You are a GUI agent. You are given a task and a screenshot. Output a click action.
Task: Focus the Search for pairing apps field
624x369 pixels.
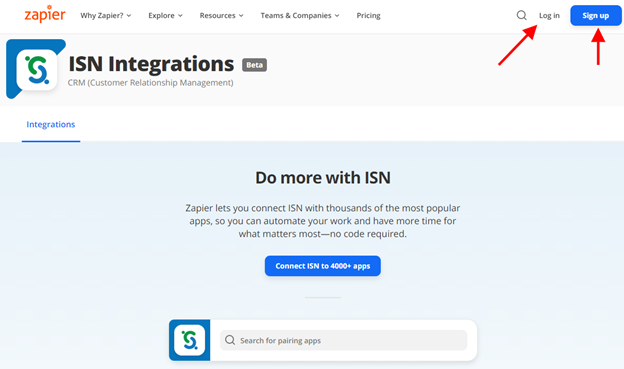coord(343,340)
